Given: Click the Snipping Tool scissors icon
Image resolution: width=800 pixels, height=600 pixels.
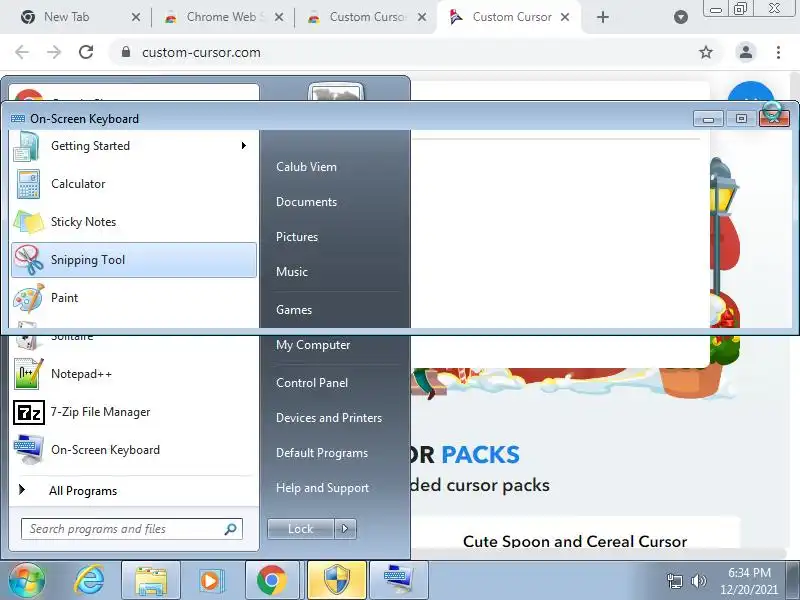Looking at the screenshot, I should 29,260.
